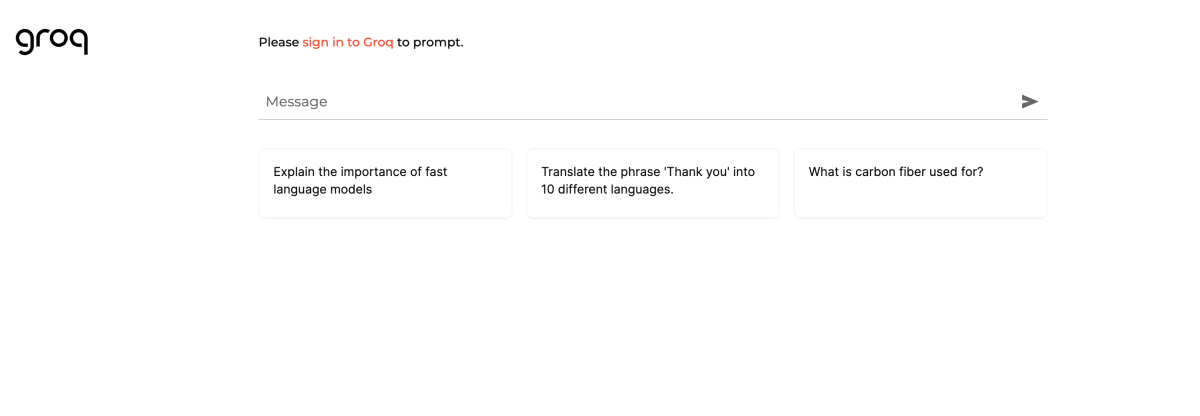Choose the 'Translate the phrase Thank you' suggestion
Image resolution: width=1200 pixels, height=416 pixels.
pos(652,182)
